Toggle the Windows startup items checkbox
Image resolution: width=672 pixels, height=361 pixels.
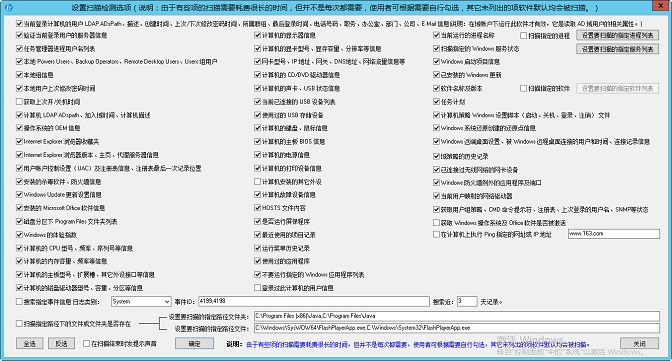(x=436, y=62)
